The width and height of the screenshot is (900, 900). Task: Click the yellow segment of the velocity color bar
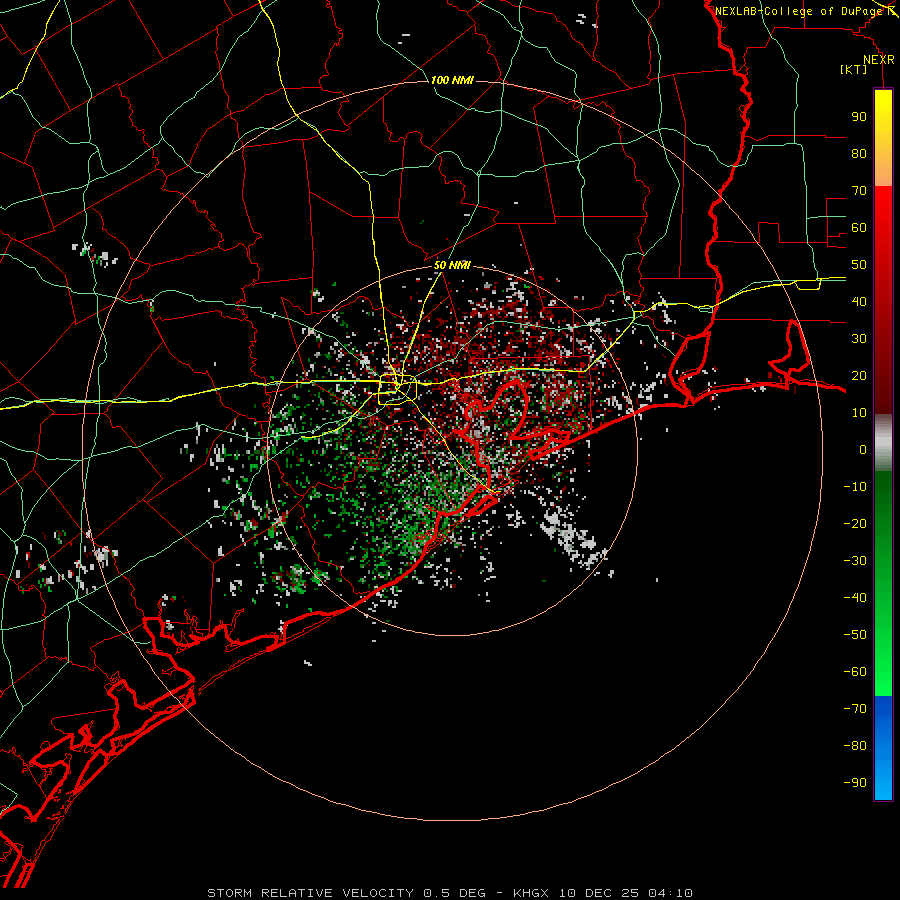[883, 138]
